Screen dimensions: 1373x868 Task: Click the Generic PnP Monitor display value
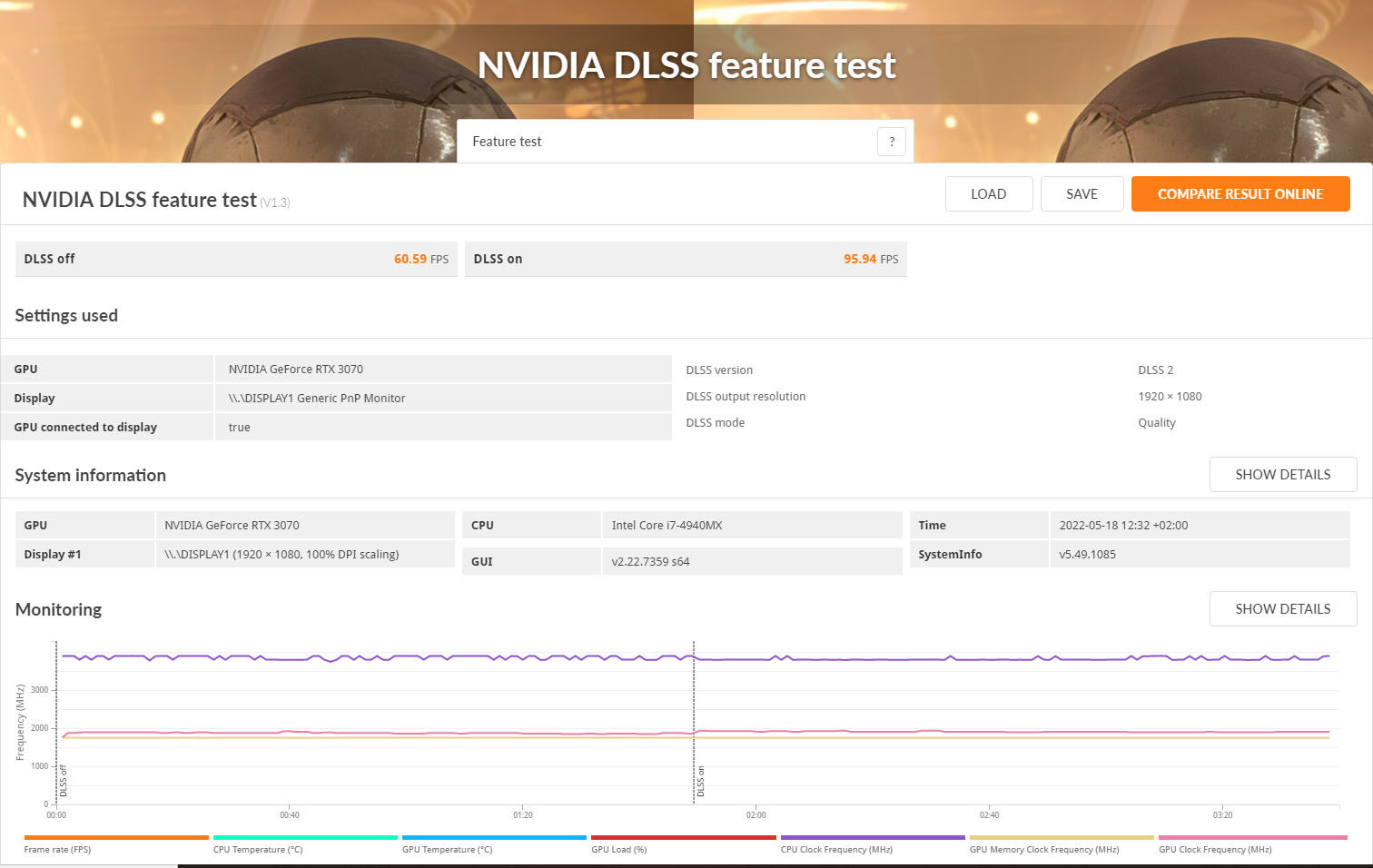(317, 399)
